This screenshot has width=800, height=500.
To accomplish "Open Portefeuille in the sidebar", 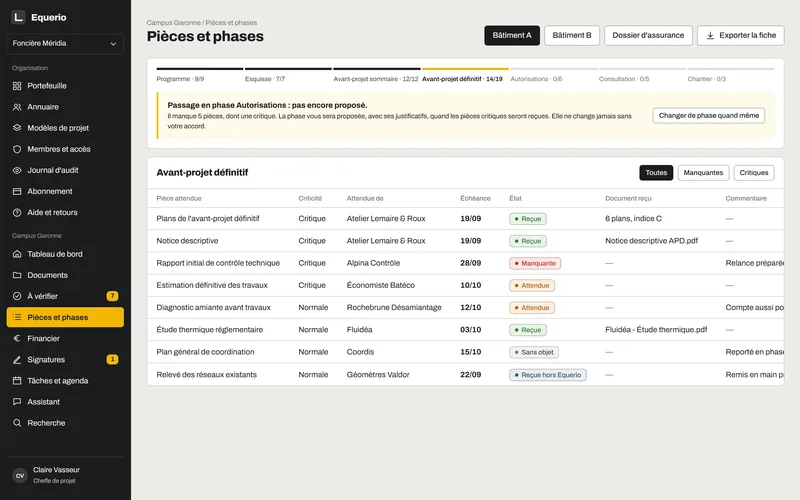I will pos(65,86).
